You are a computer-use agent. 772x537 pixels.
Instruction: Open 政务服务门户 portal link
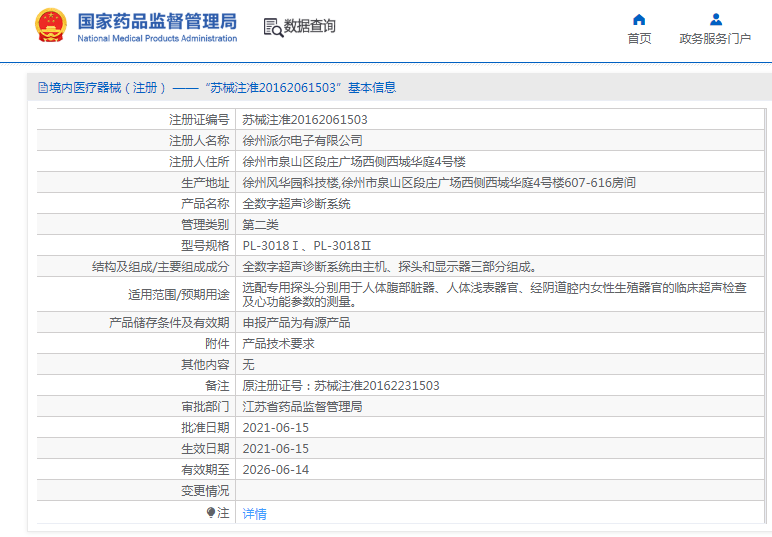[715, 39]
